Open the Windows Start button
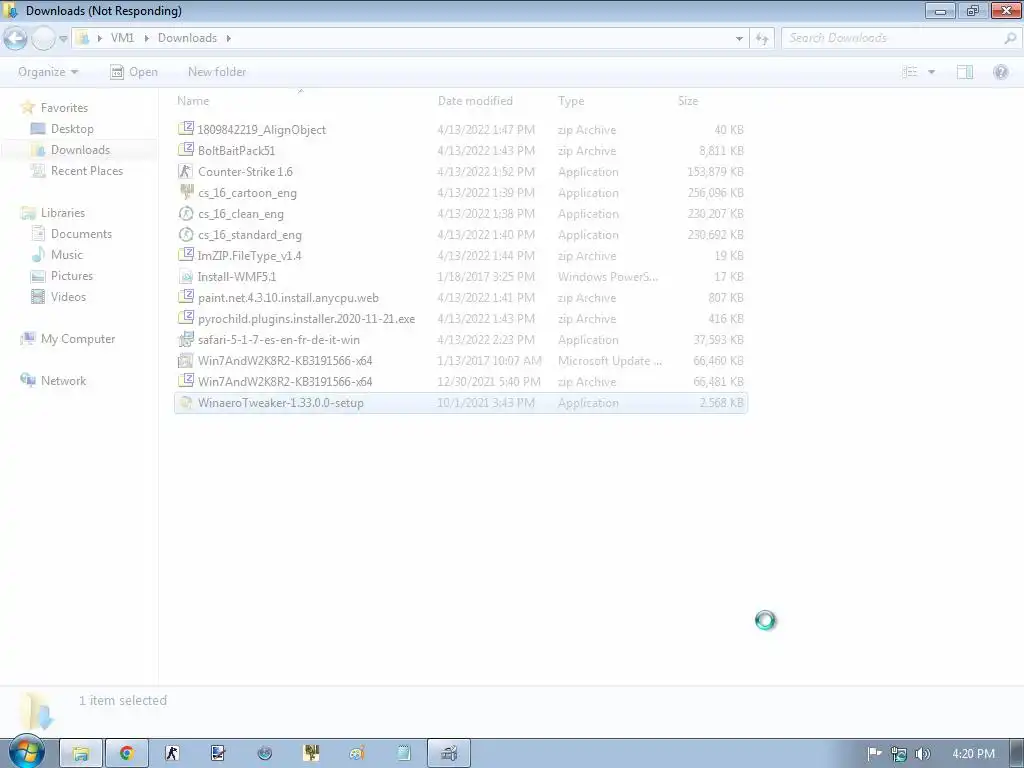The height and width of the screenshot is (768, 1024). [26, 753]
